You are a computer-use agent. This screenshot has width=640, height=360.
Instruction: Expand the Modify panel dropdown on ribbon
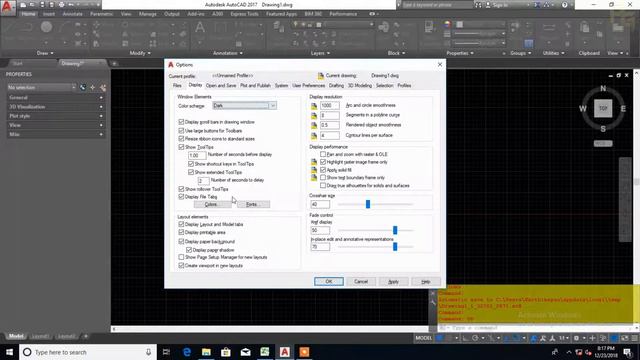[x=140, y=53]
